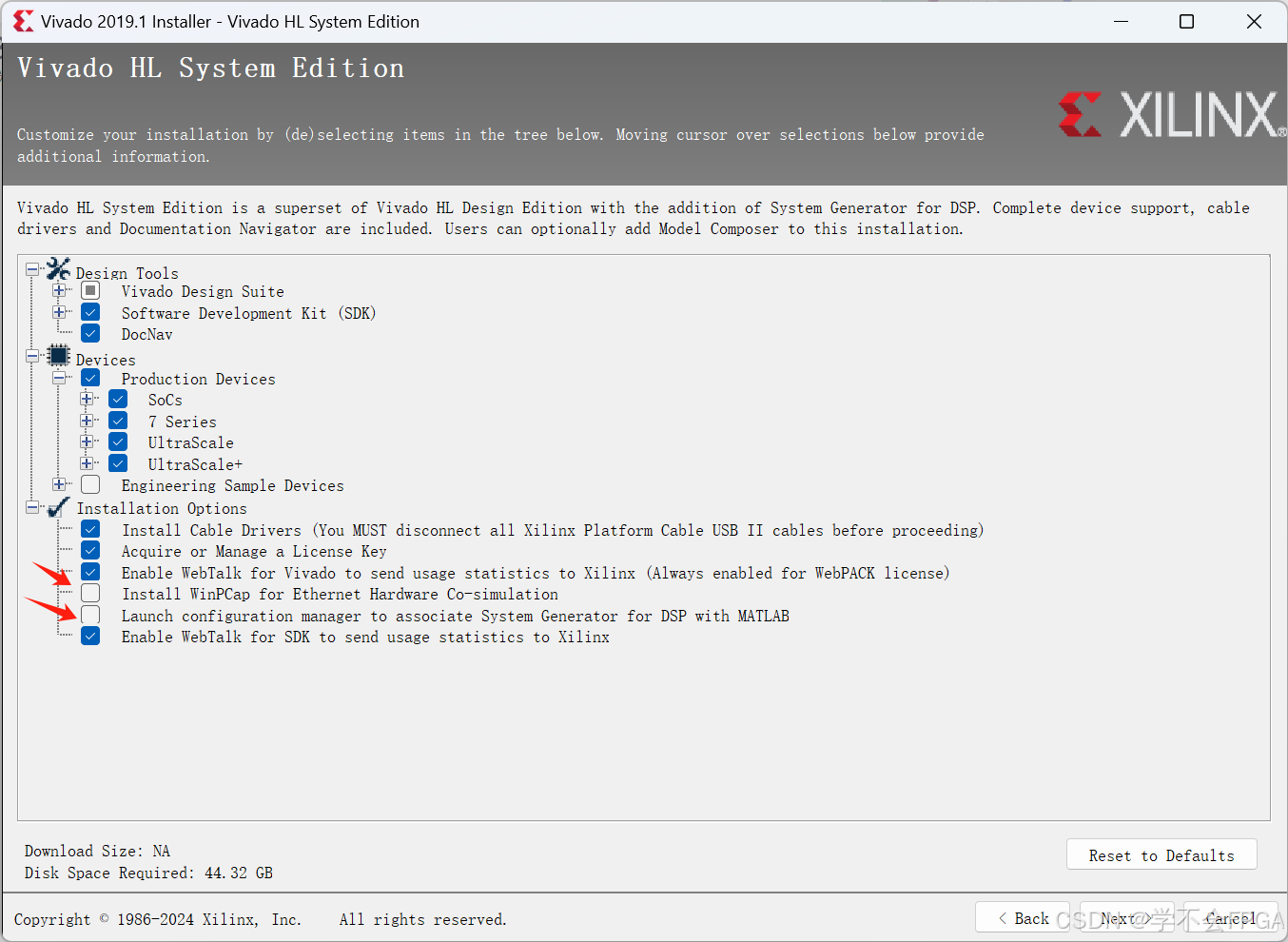Close the Vivado installer window
Screen dimensions: 1288x942
1254,21
